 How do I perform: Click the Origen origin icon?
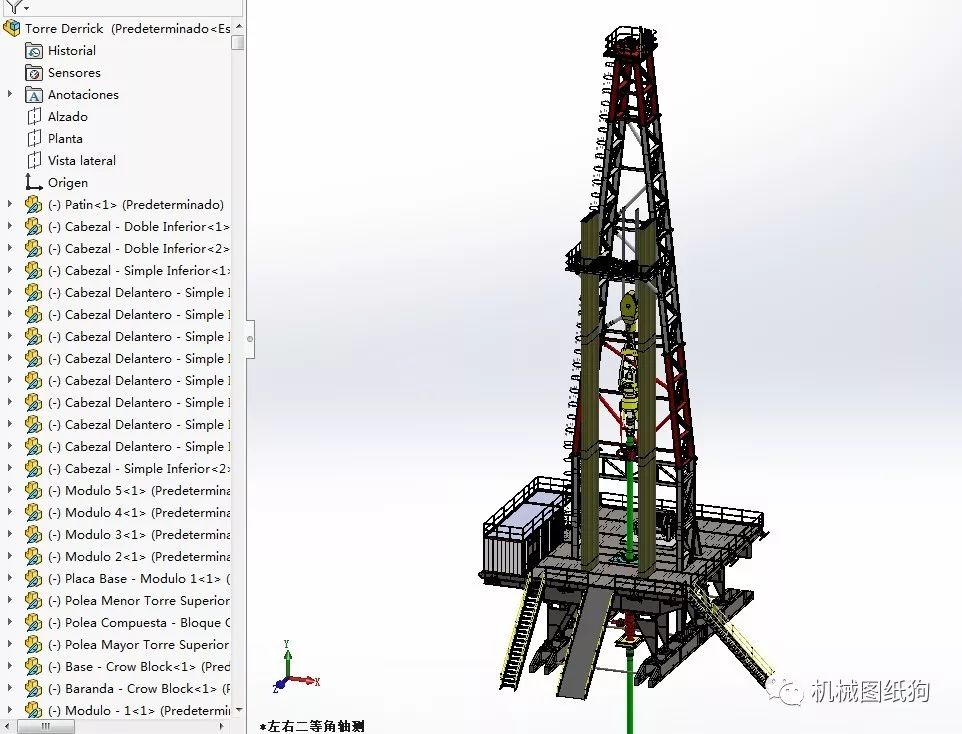pyautogui.click(x=33, y=182)
